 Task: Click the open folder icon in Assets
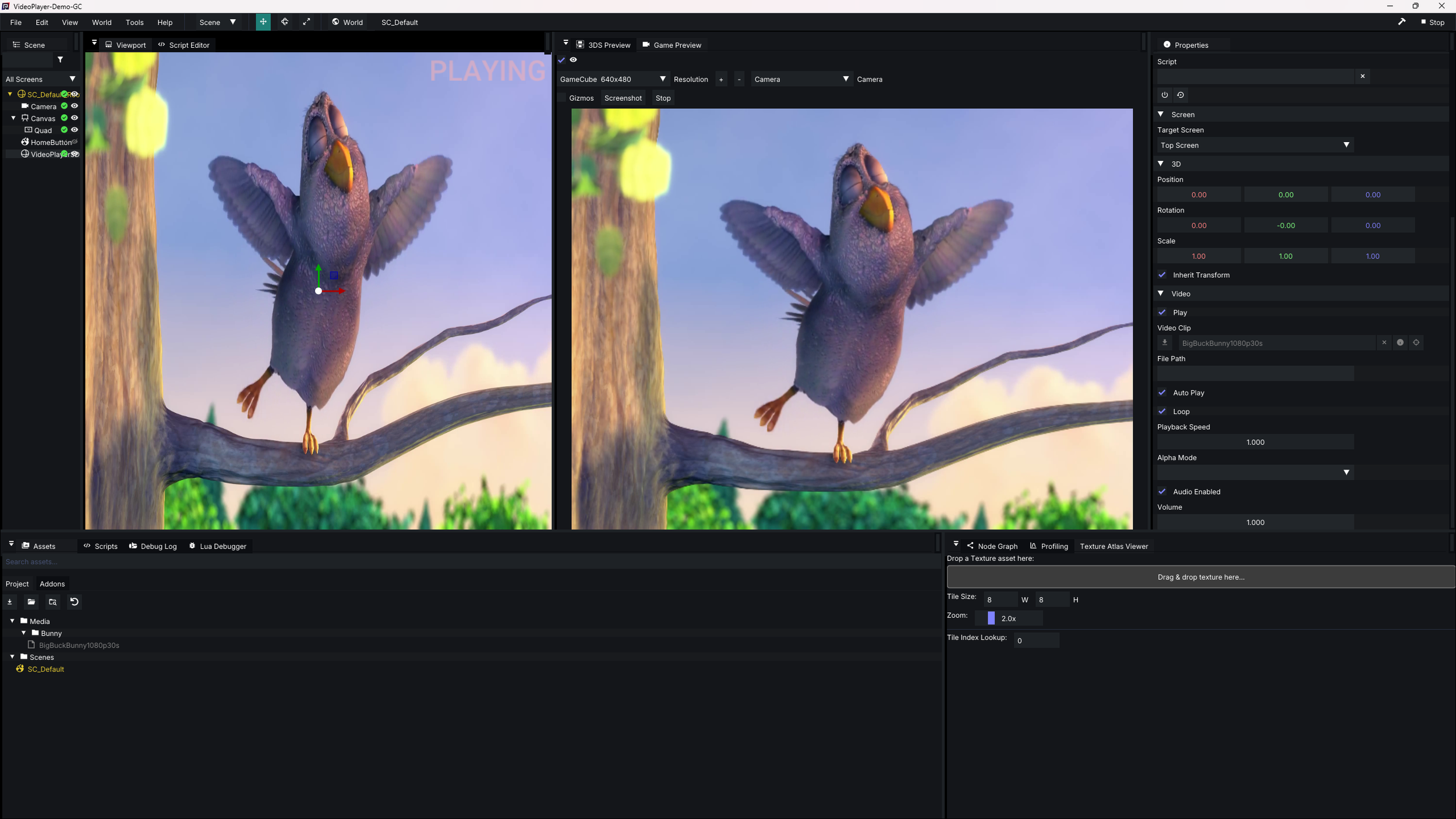[x=31, y=602]
